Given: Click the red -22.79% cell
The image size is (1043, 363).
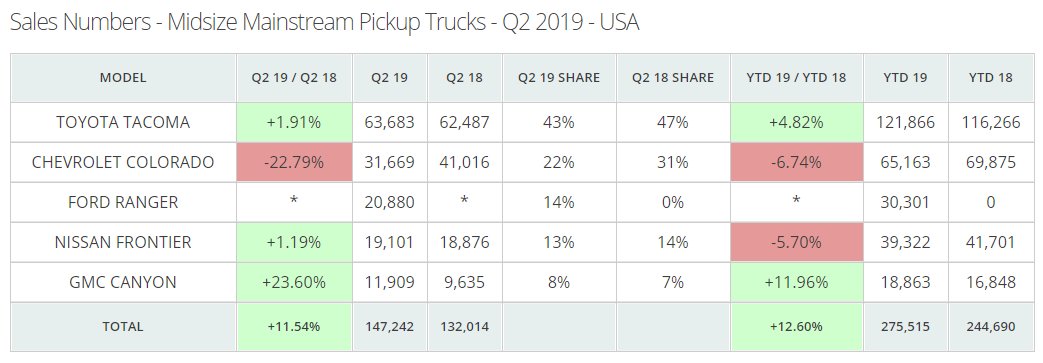Looking at the screenshot, I should [294, 162].
